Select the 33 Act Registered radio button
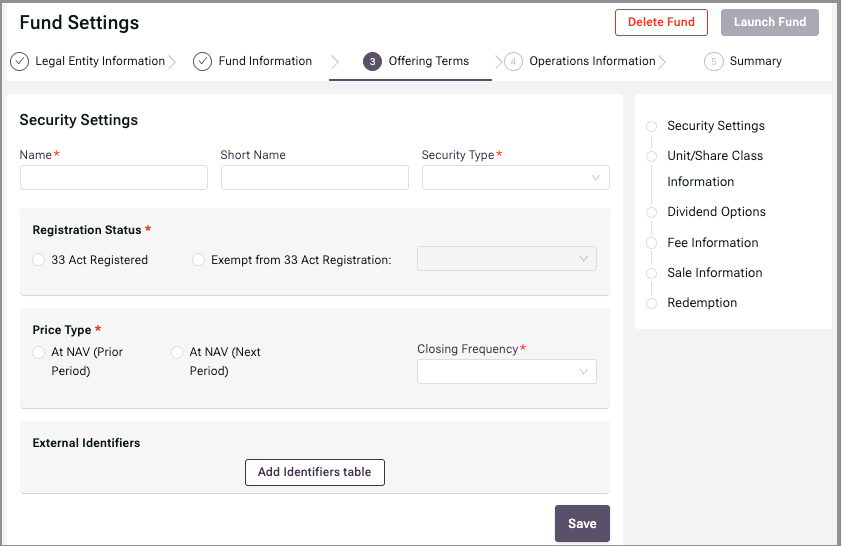The height and width of the screenshot is (546, 842). tap(38, 260)
